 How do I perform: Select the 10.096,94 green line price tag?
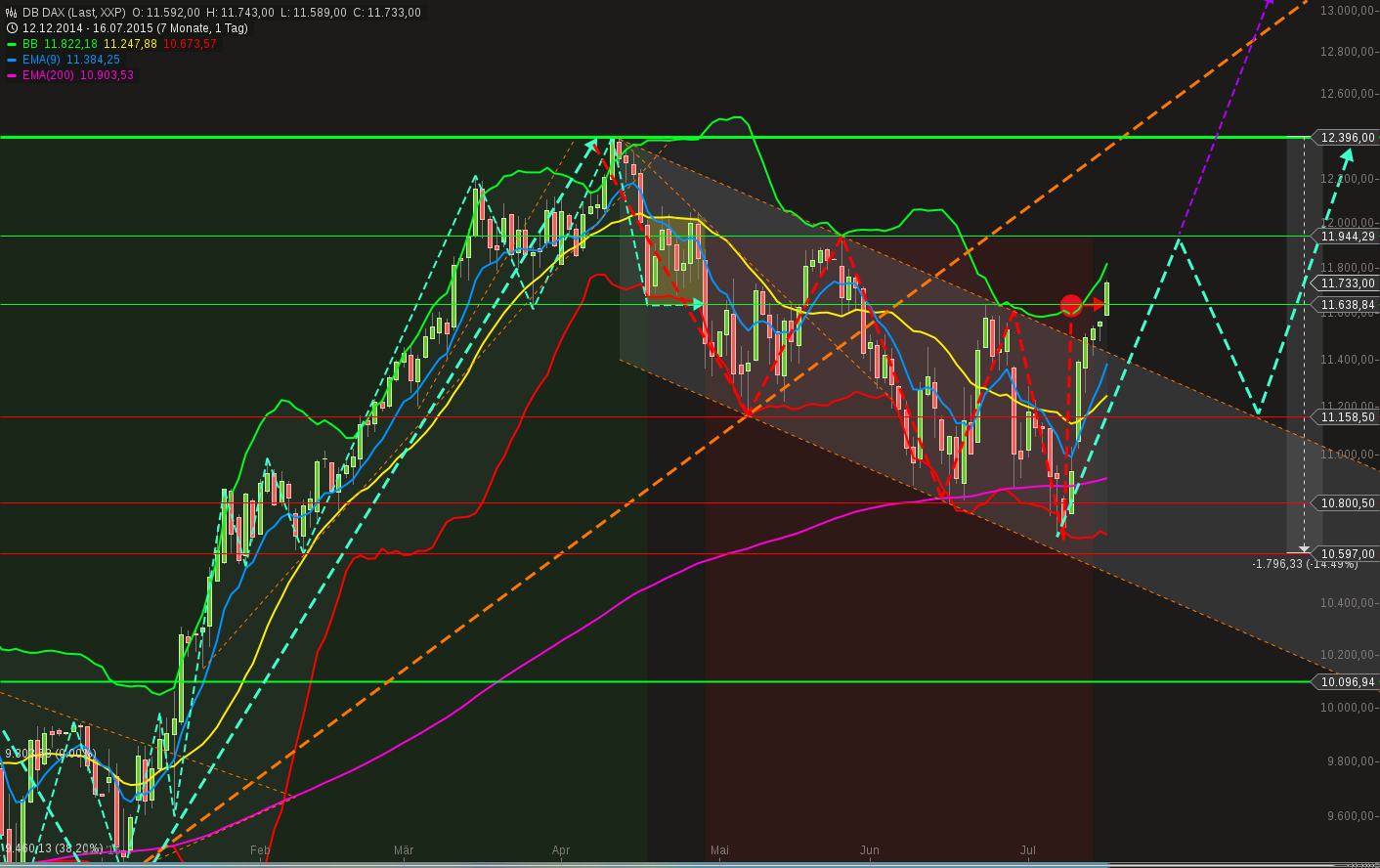pos(1346,682)
